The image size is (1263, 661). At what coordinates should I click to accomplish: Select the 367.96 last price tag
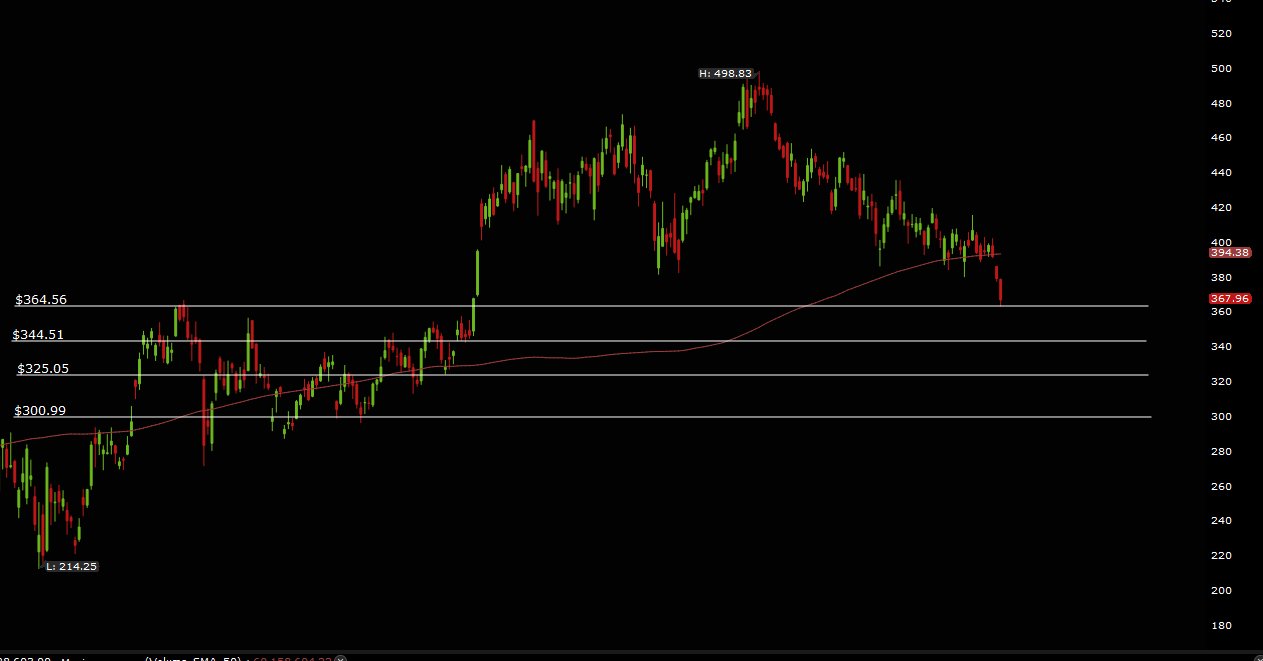(x=1230, y=298)
